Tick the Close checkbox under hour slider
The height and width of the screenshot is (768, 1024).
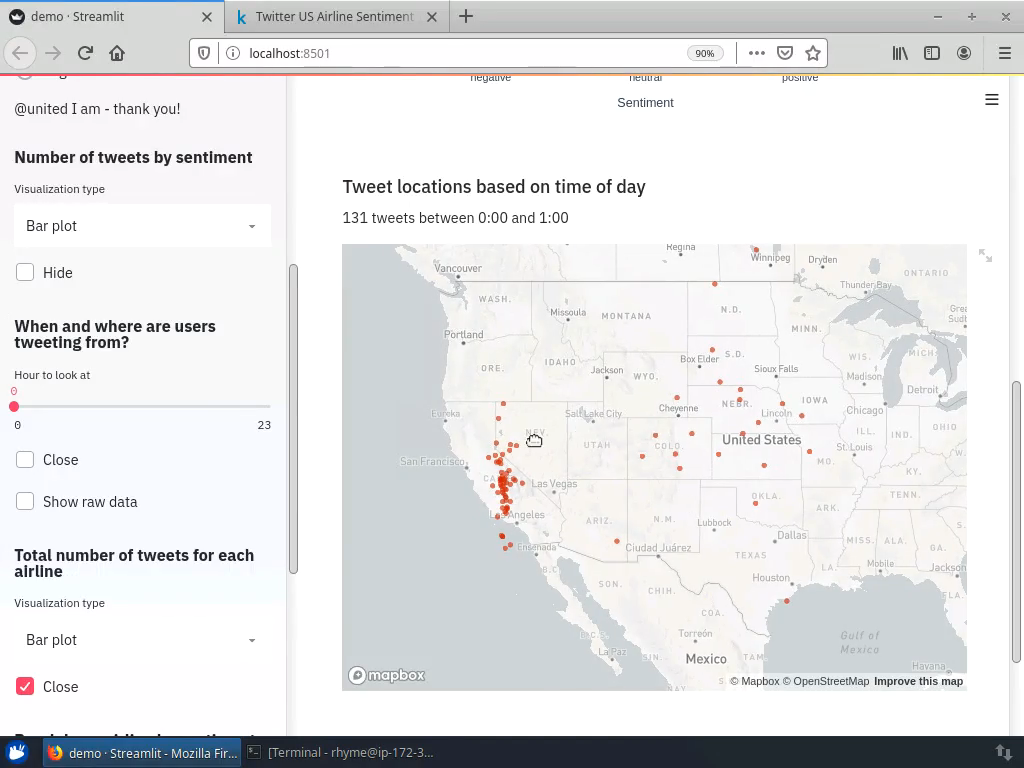[25, 460]
